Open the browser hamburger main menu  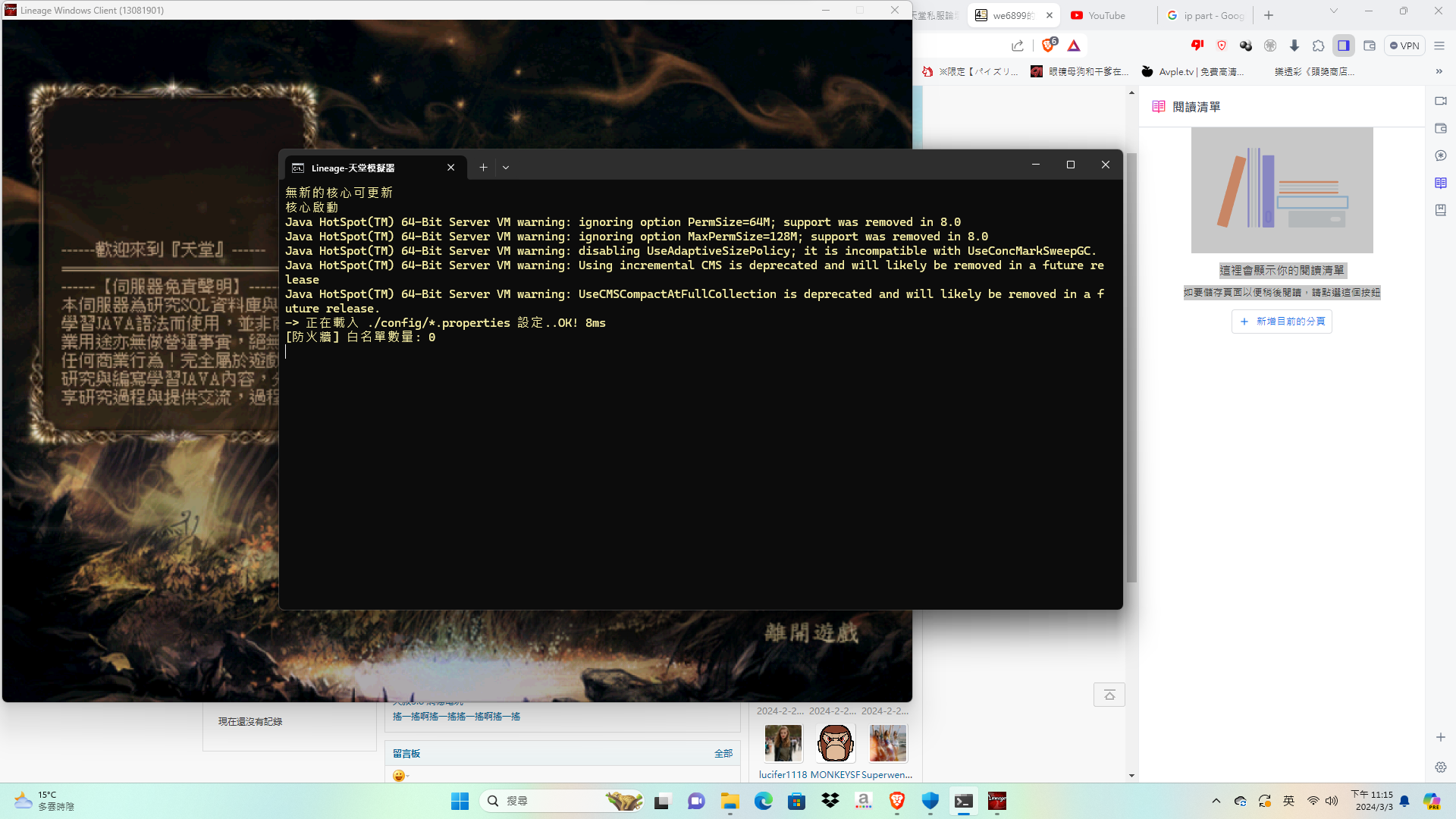[x=1439, y=45]
